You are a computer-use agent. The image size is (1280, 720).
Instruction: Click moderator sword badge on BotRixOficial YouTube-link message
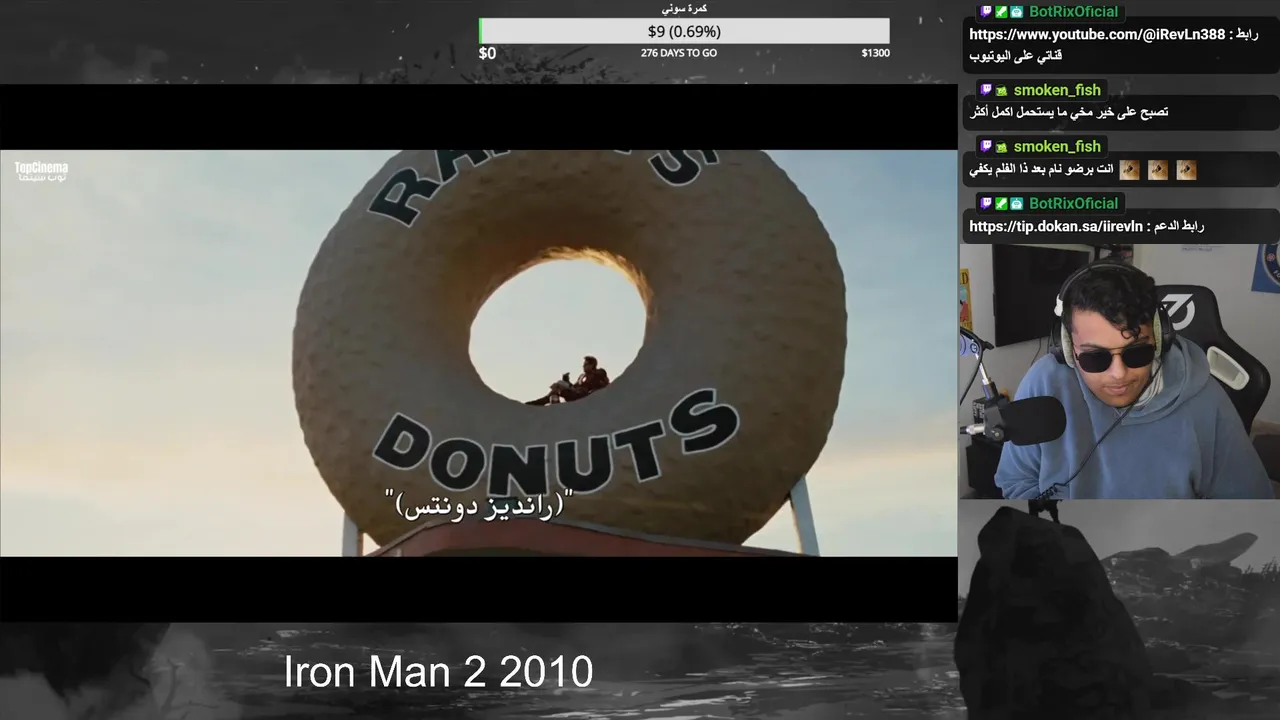coord(1000,12)
